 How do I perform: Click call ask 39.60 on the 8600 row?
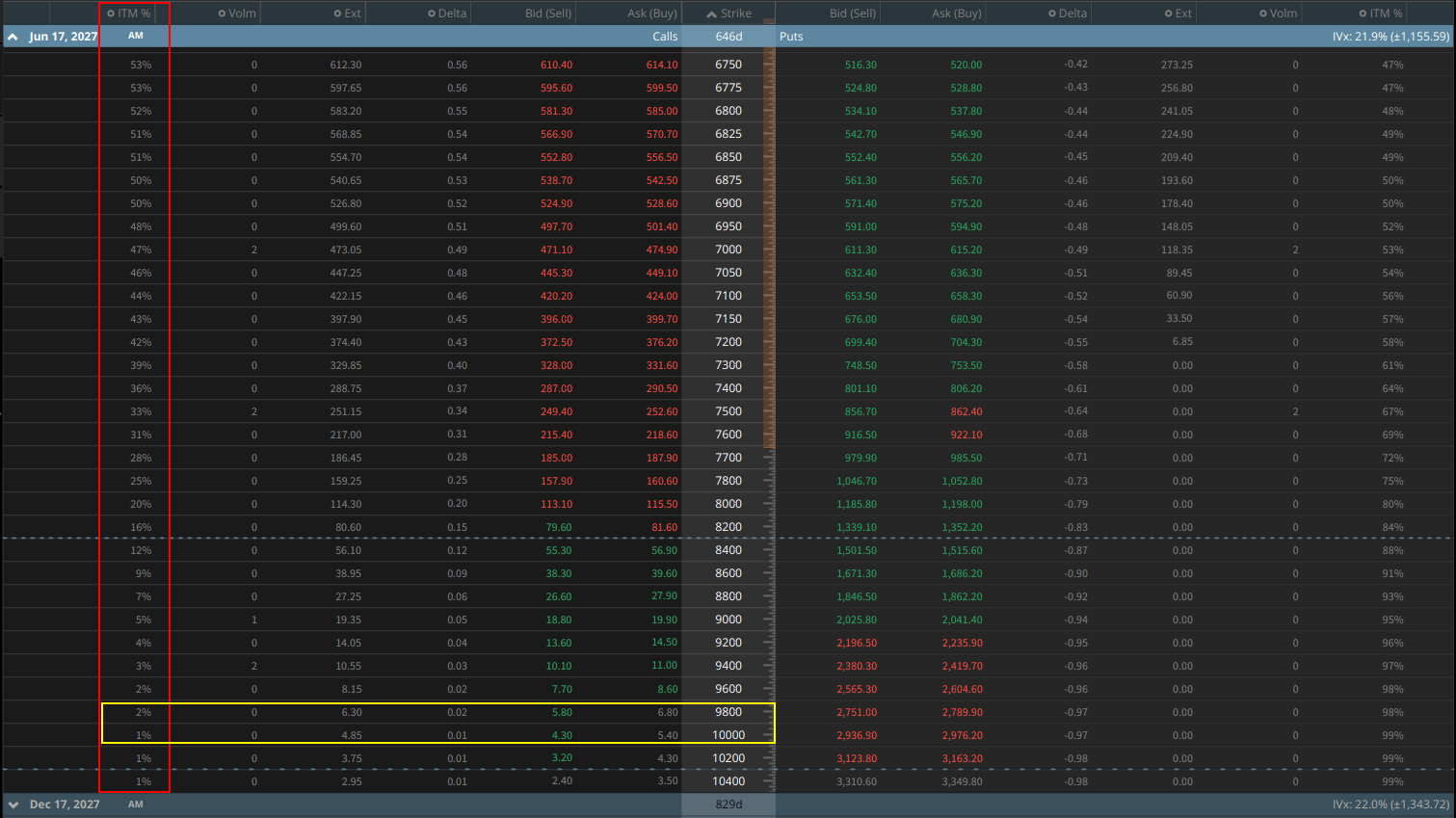pyautogui.click(x=664, y=573)
